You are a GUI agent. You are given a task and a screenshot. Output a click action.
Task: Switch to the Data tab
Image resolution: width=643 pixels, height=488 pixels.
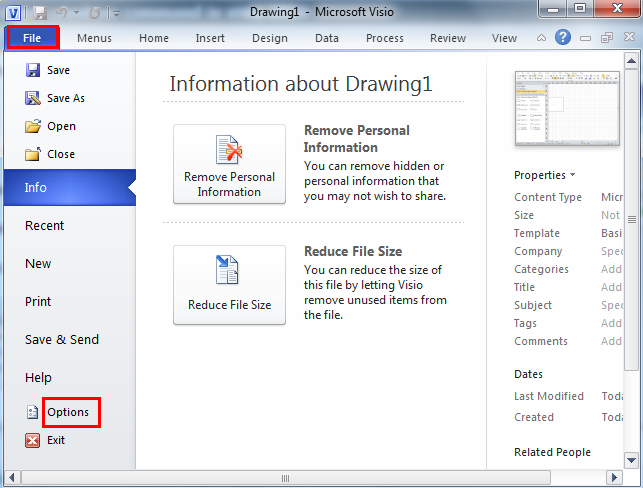coord(327,38)
